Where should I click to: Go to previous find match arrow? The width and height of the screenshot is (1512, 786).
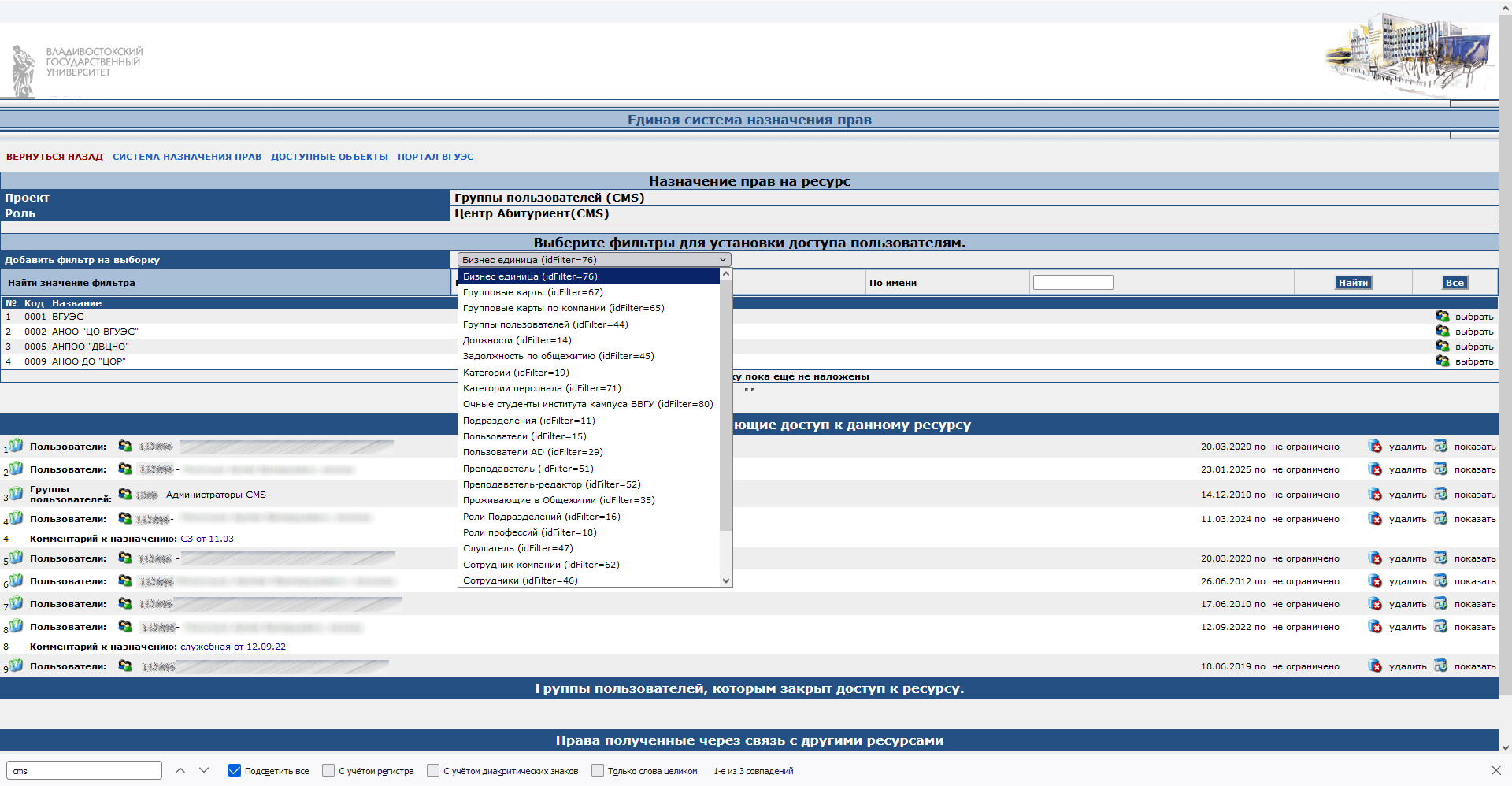point(180,770)
